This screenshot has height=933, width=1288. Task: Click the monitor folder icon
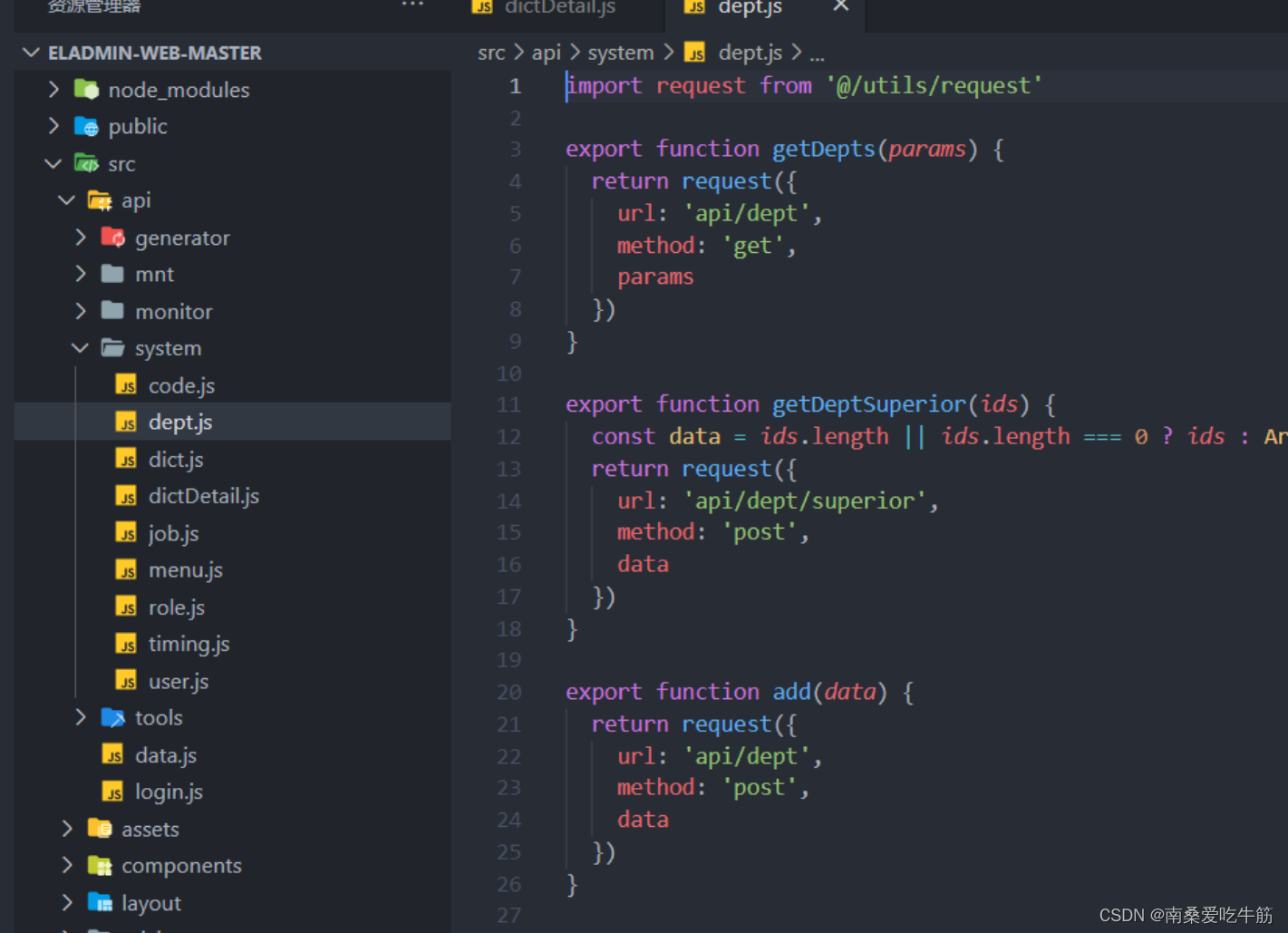pos(113,311)
